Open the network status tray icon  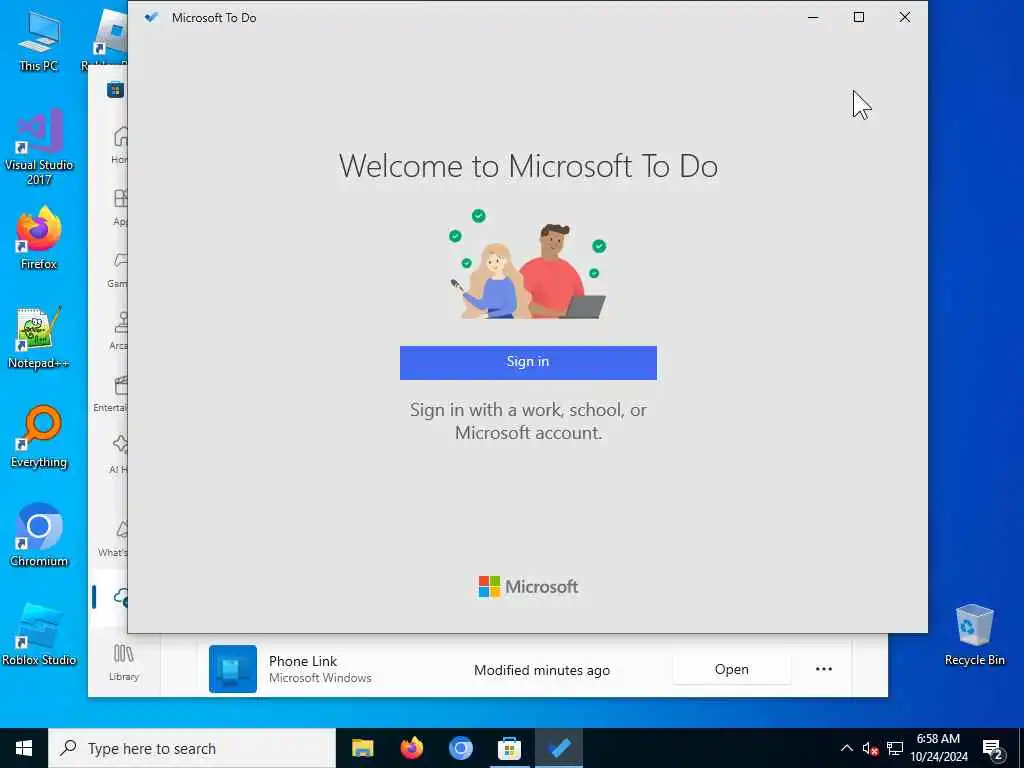click(895, 748)
